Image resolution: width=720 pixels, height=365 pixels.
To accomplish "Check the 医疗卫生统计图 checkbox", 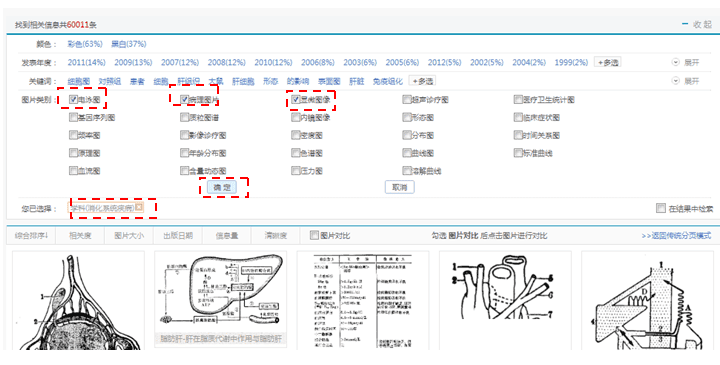I will click(x=518, y=99).
